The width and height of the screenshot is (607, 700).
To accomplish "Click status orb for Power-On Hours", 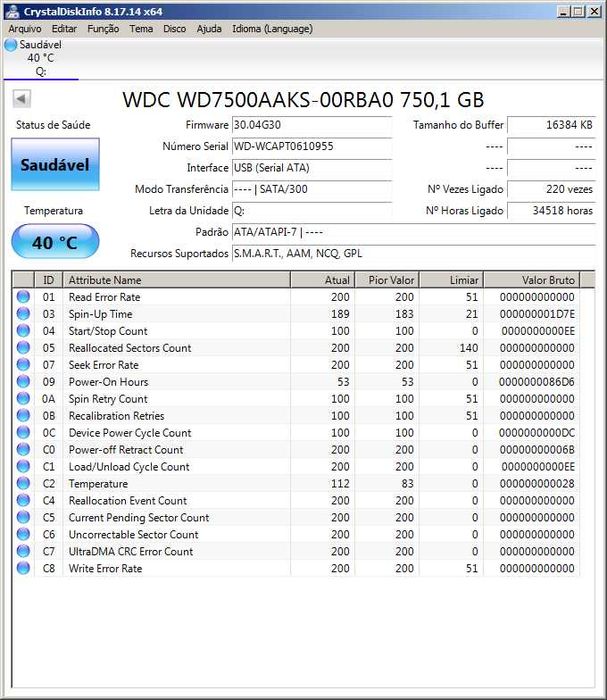I will (23, 382).
